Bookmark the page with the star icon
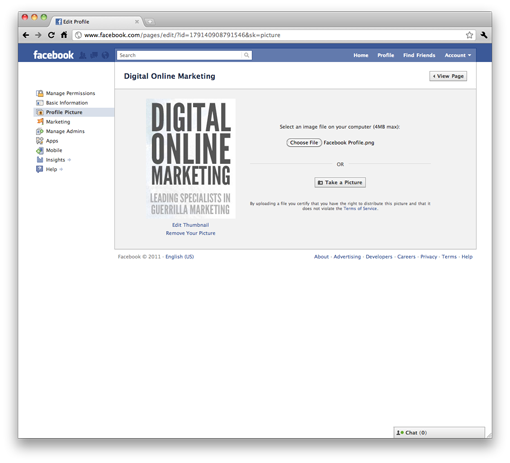Image resolution: width=510 pixels, height=463 pixels. pyautogui.click(x=469, y=35)
